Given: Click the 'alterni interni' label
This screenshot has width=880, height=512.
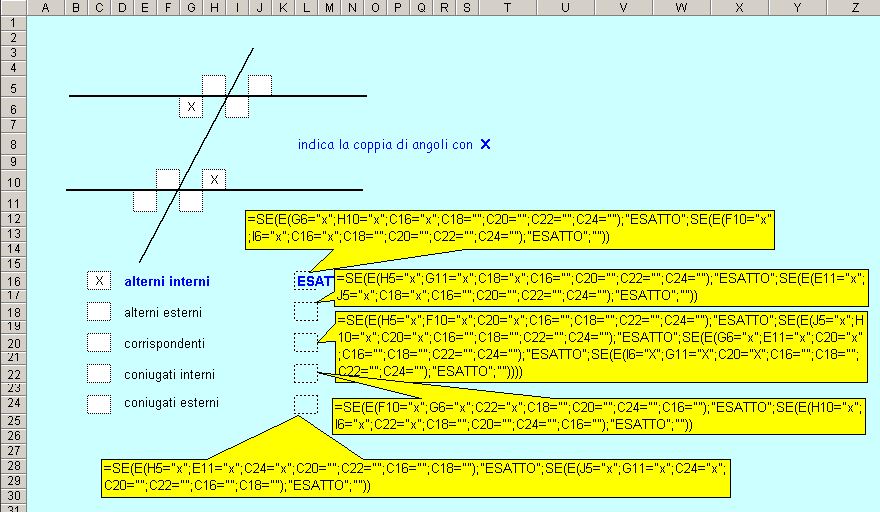Looking at the screenshot, I should [167, 281].
